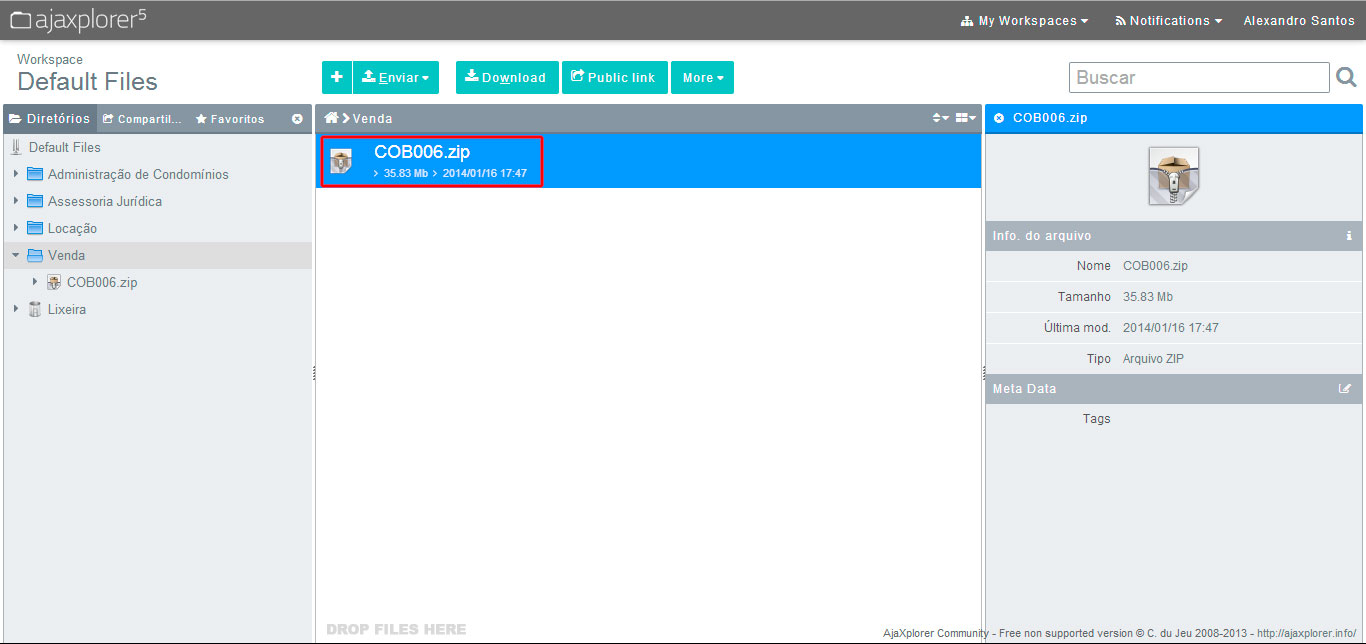Image resolution: width=1366 pixels, height=644 pixels.
Task: Open the Enviar upload dropdown
Action: pyautogui.click(x=396, y=78)
